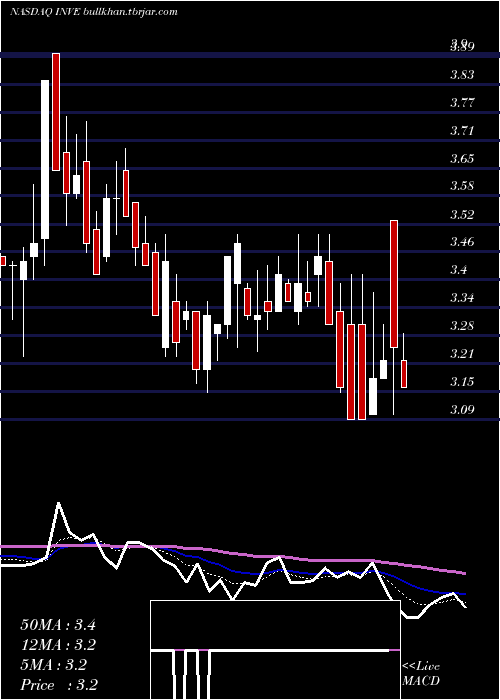
Task: Click the 3.83 price axis label
Action: click(462, 75)
